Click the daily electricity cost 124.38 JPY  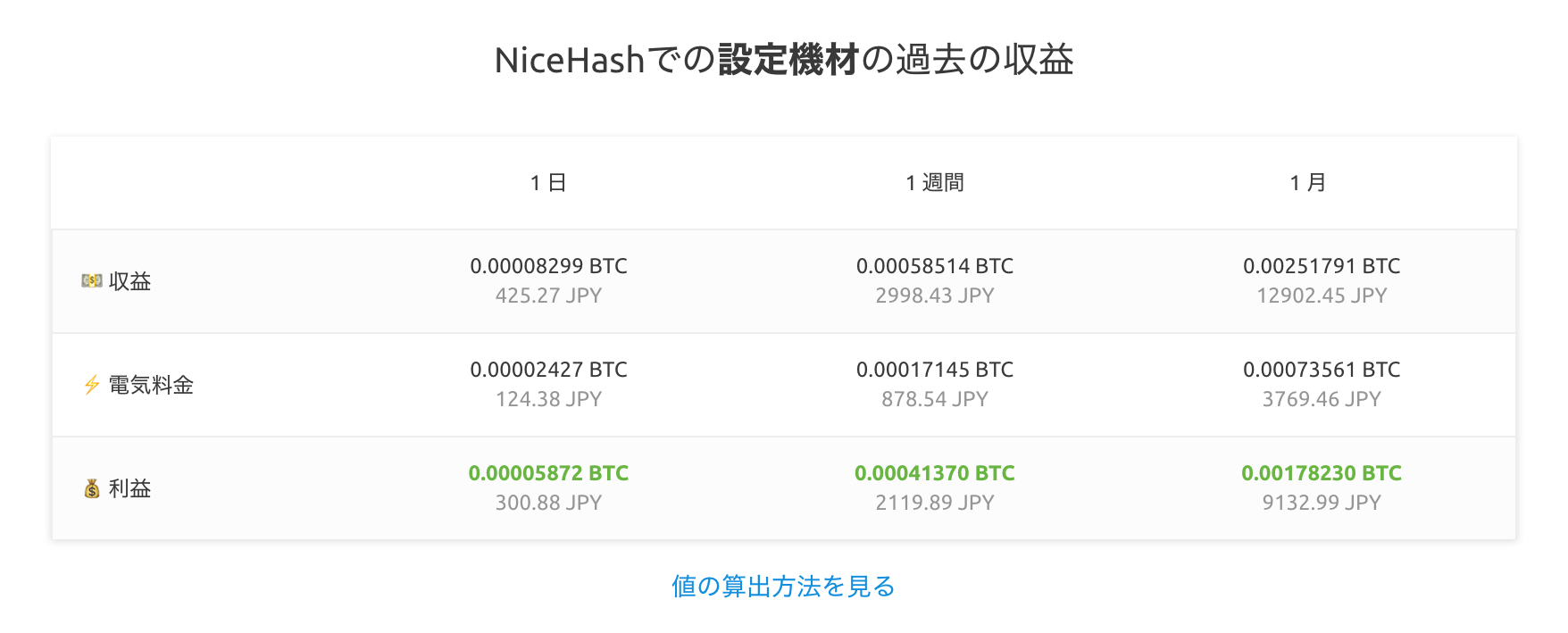coord(548,399)
